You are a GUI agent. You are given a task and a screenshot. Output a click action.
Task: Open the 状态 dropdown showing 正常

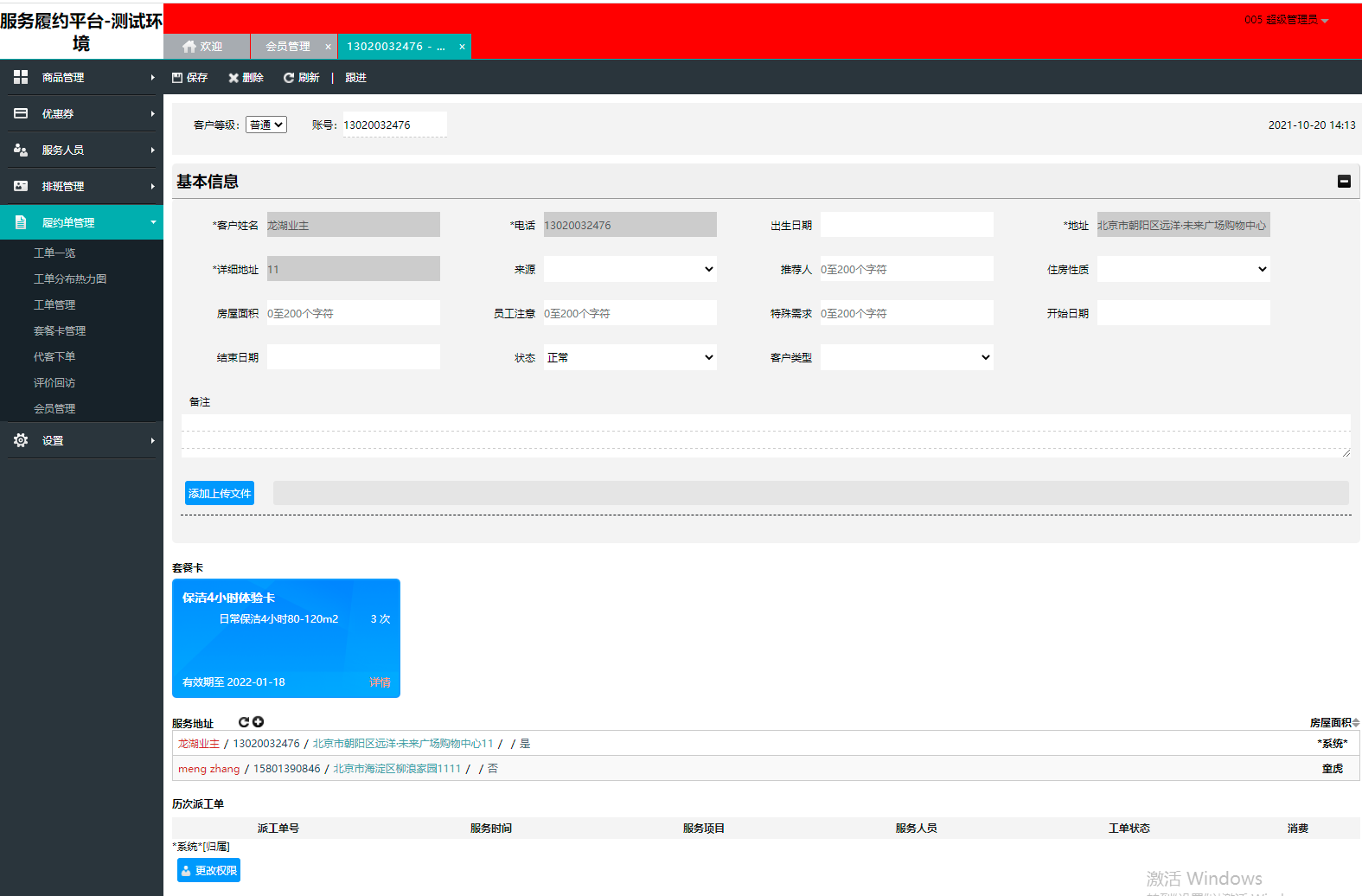630,357
